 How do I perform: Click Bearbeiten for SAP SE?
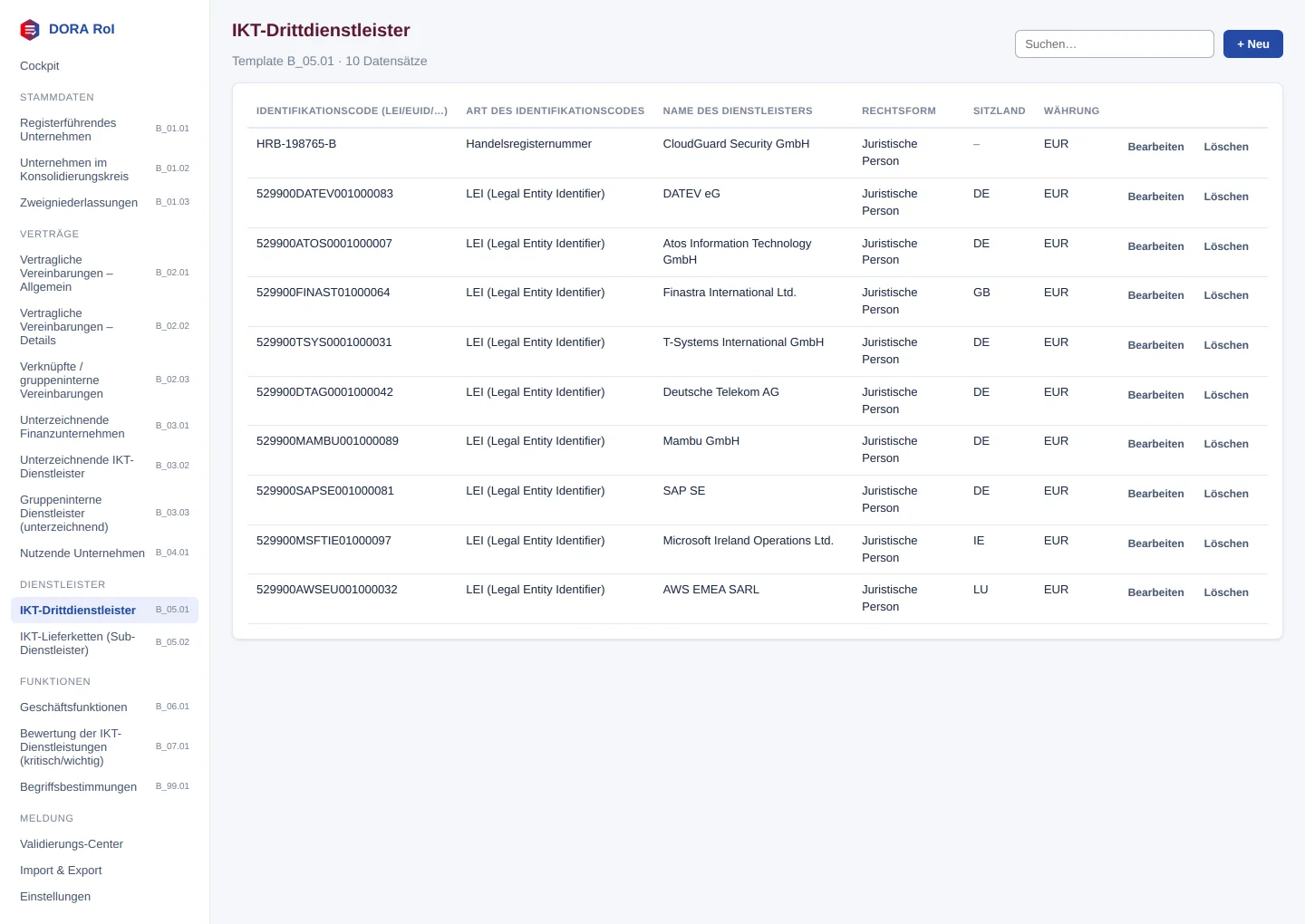(x=1155, y=494)
